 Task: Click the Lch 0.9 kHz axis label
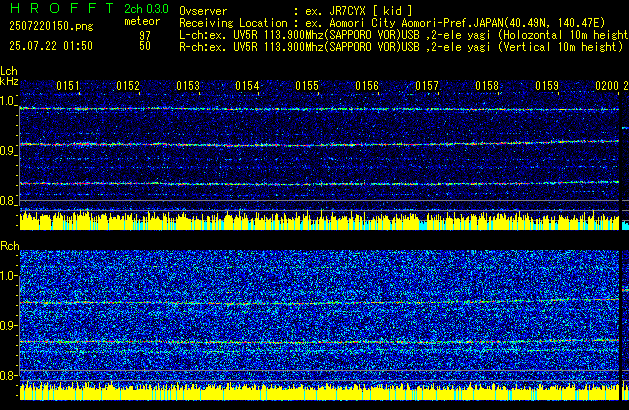8,151
